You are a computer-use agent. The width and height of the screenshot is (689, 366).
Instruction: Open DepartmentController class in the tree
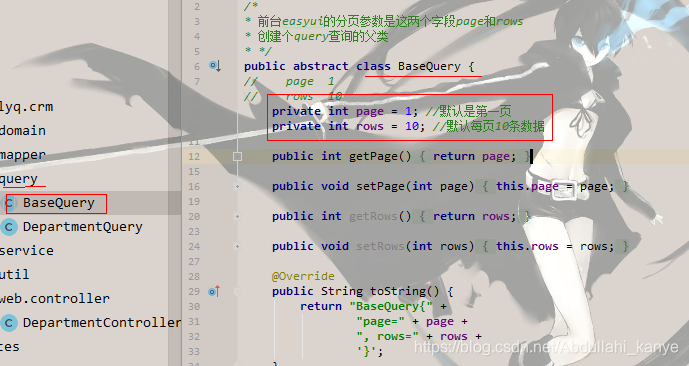(x=102, y=323)
